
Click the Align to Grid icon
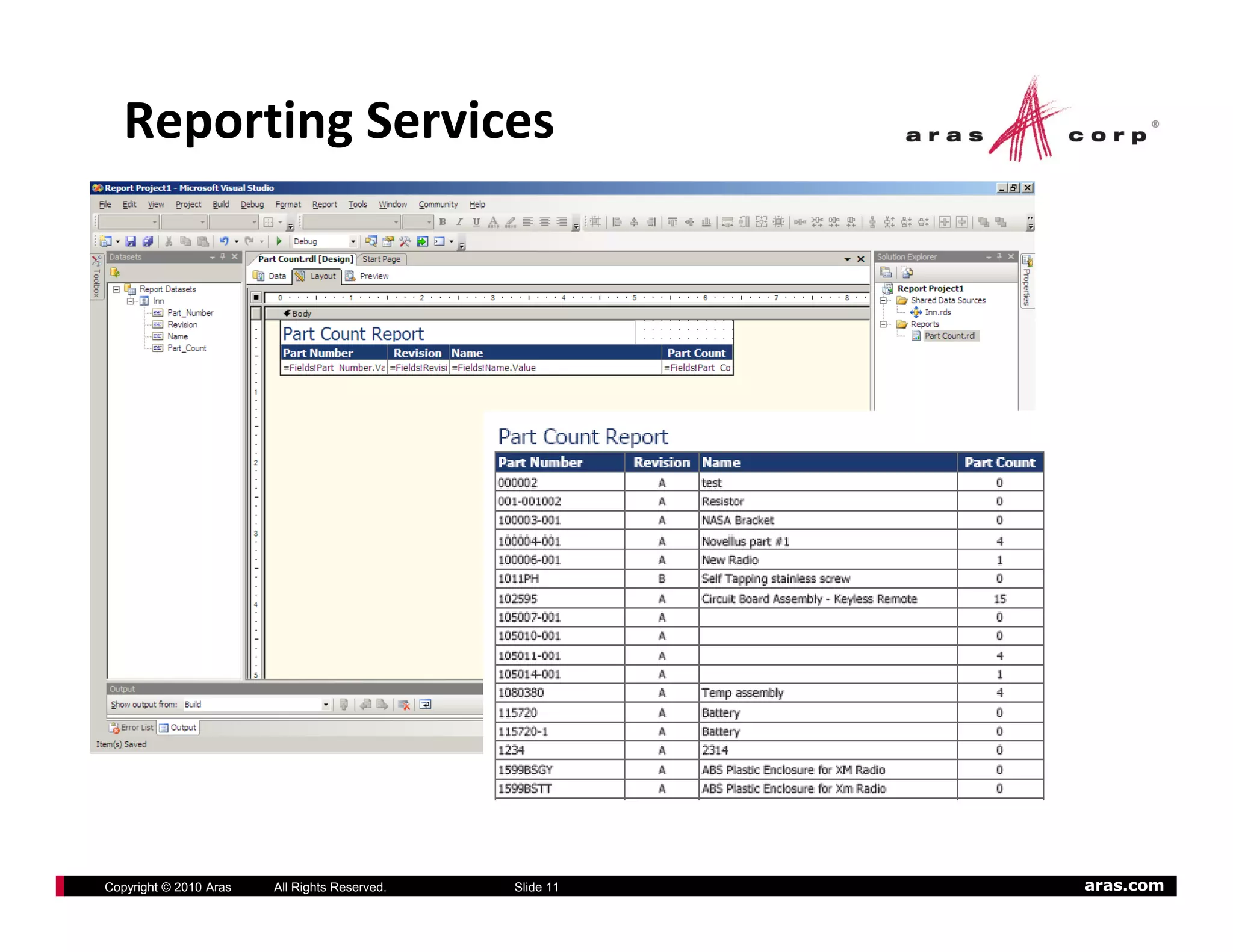(x=595, y=222)
